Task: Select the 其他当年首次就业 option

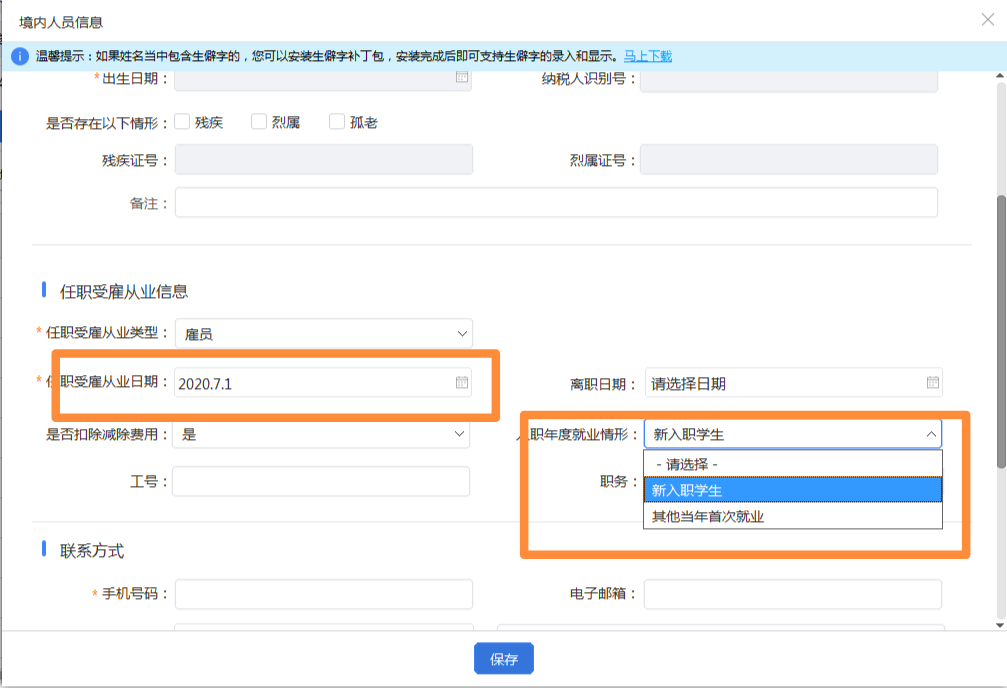Action: (x=793, y=516)
